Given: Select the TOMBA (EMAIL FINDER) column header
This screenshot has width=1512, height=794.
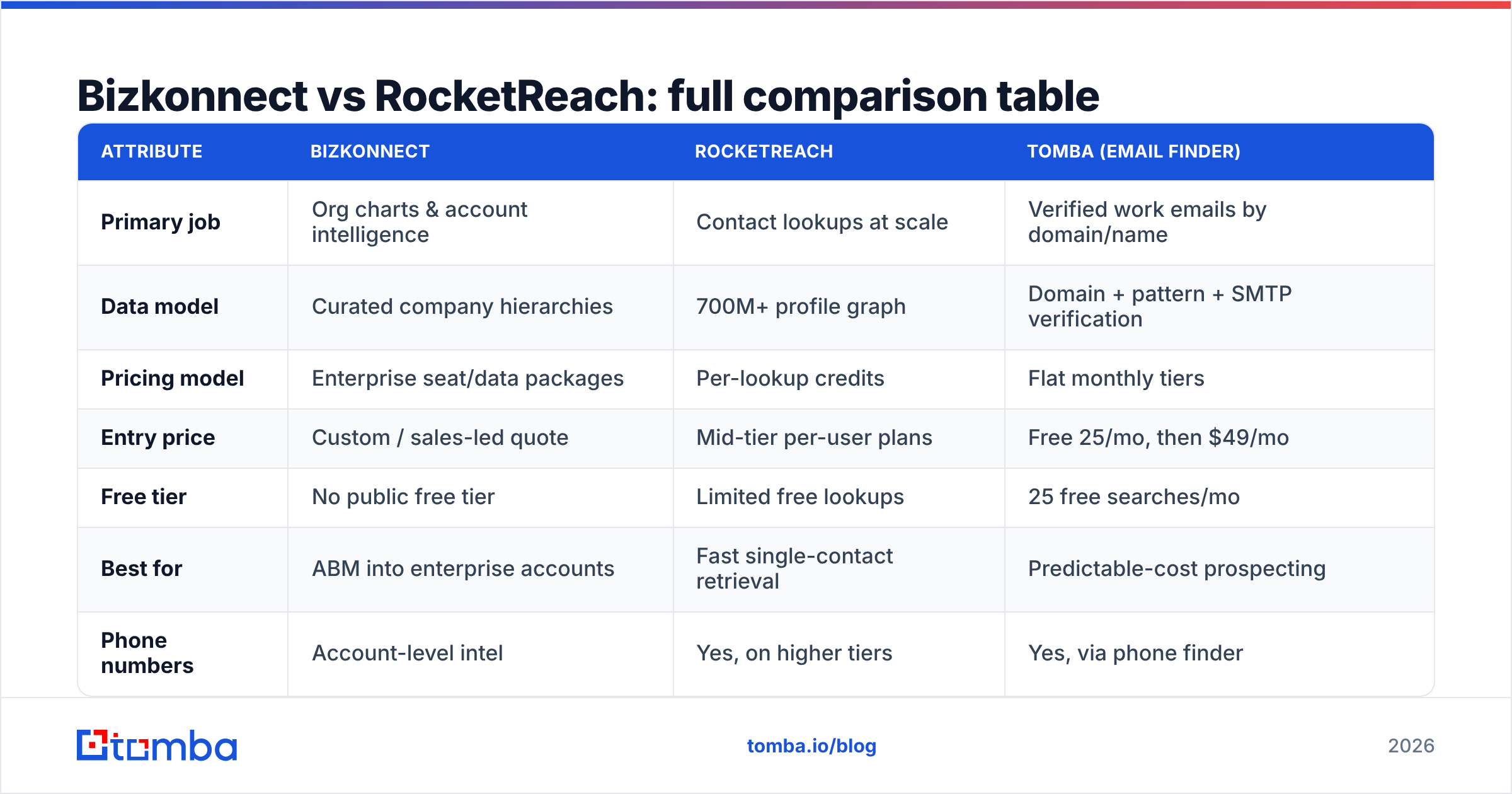Looking at the screenshot, I should (1133, 151).
